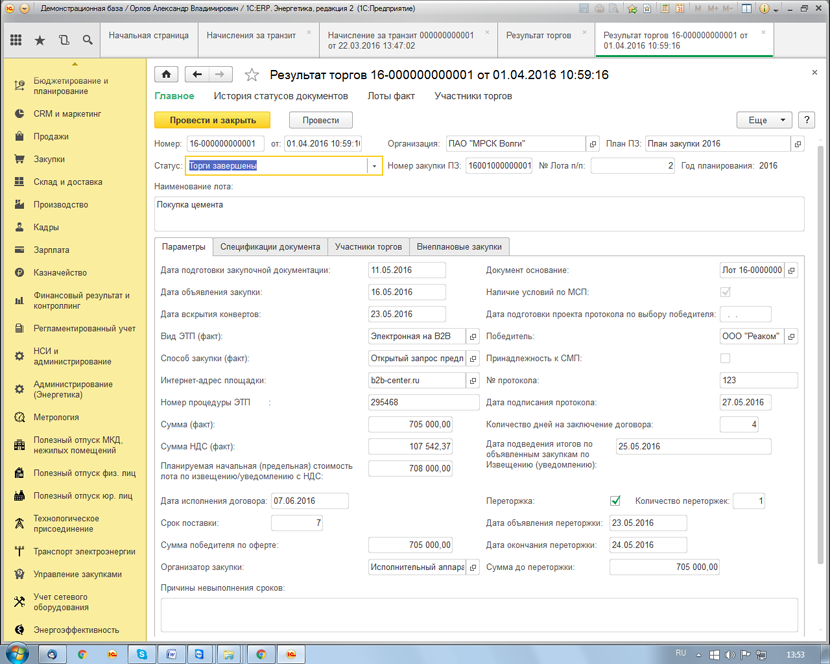Switch to Участники торгов tab
The height and width of the screenshot is (664, 830).
(x=368, y=246)
